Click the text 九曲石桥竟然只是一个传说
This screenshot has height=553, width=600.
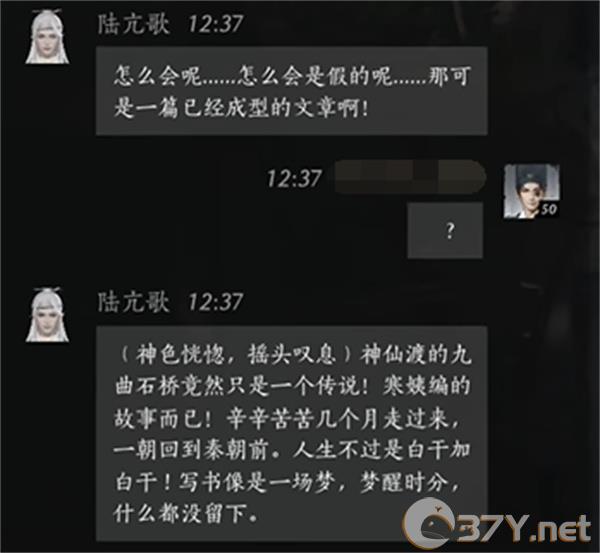point(293,371)
